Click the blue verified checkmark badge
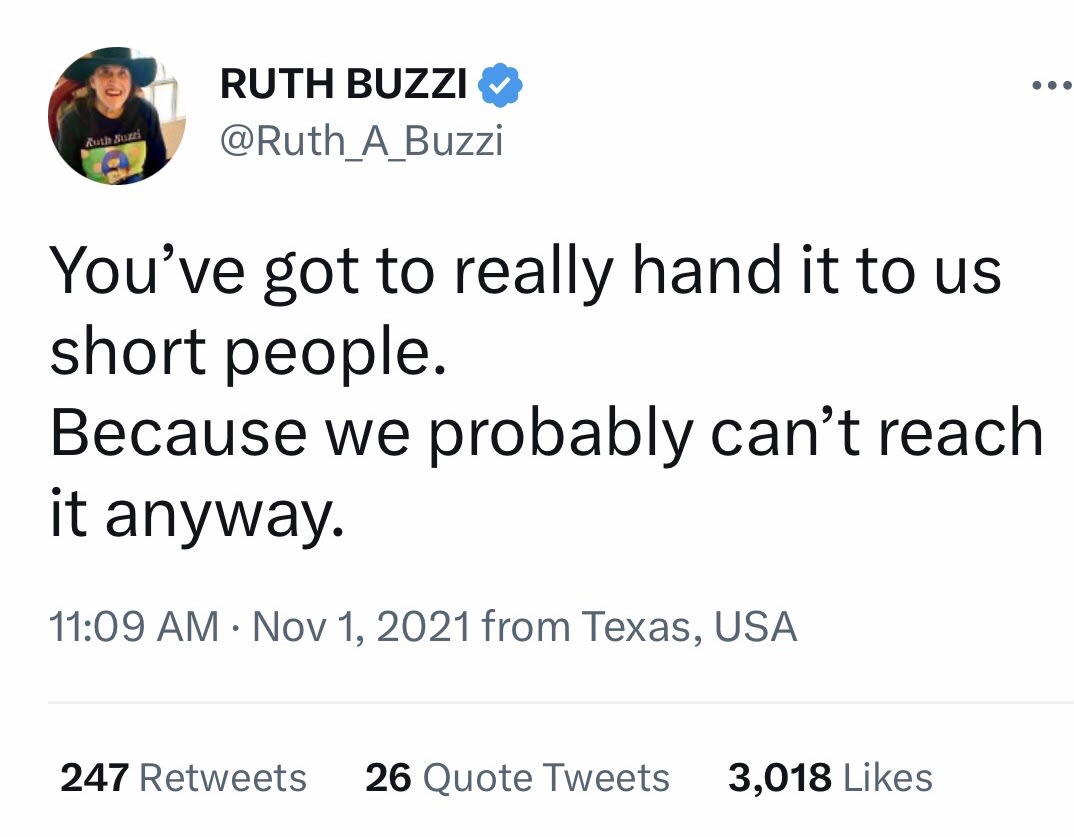This screenshot has width=1074, height=837. tap(501, 87)
